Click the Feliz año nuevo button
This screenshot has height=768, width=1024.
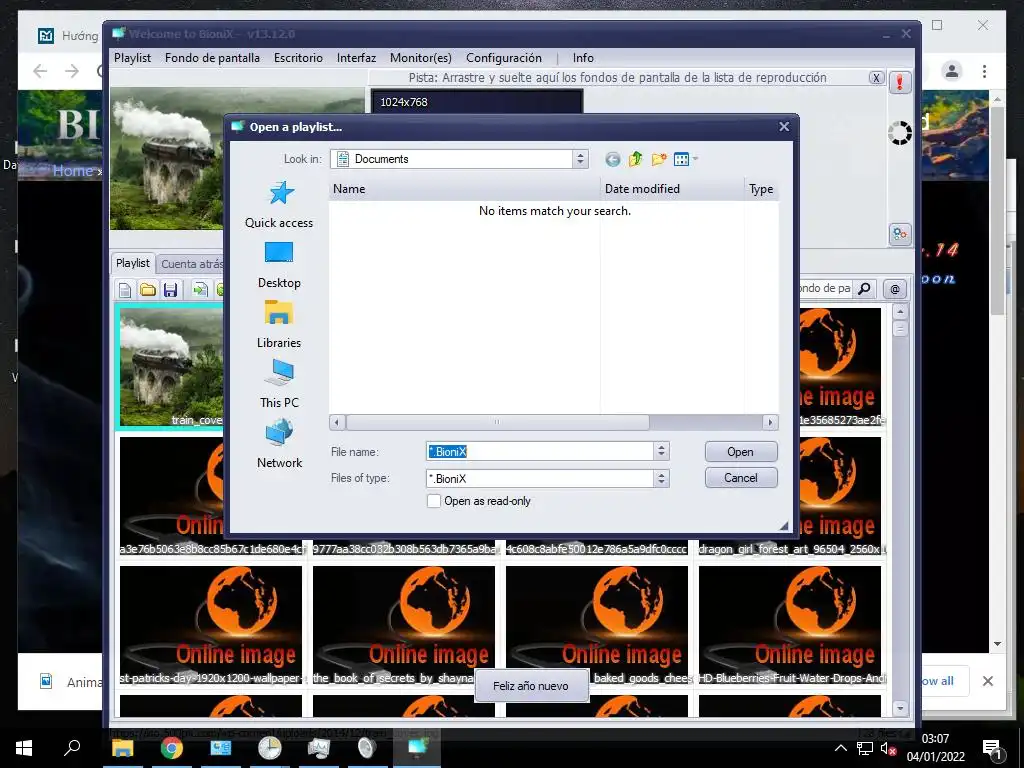tap(531, 686)
